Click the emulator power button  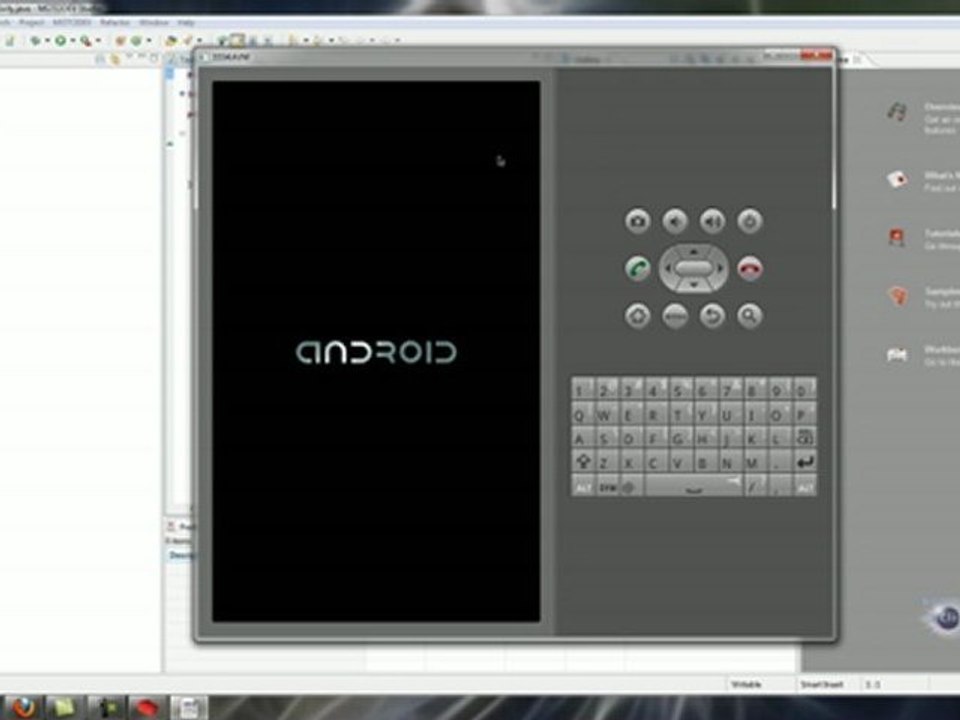point(750,221)
